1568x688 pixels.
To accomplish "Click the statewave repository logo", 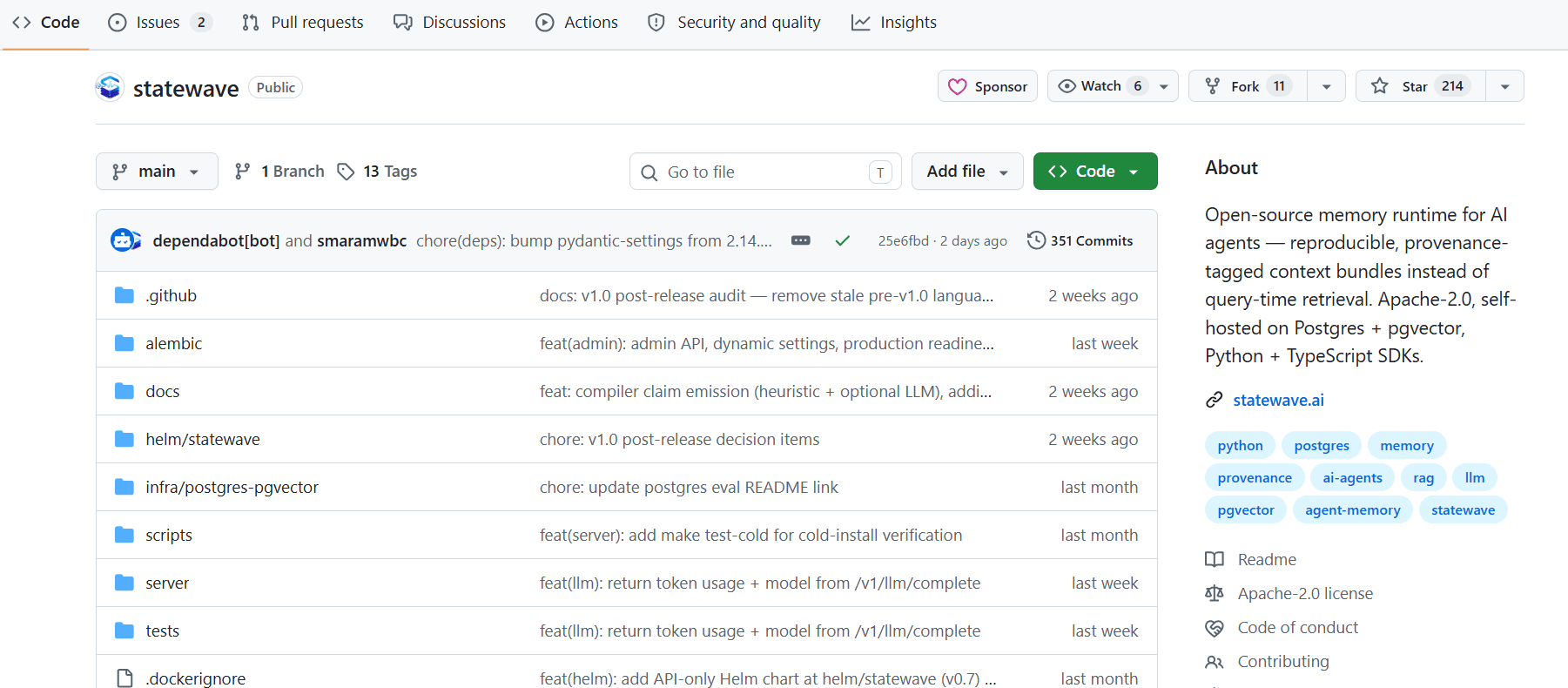I will 110,87.
